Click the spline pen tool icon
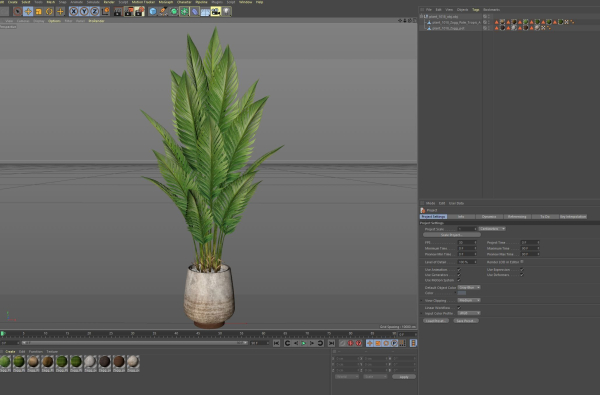The width and height of the screenshot is (600, 395). click(163, 11)
